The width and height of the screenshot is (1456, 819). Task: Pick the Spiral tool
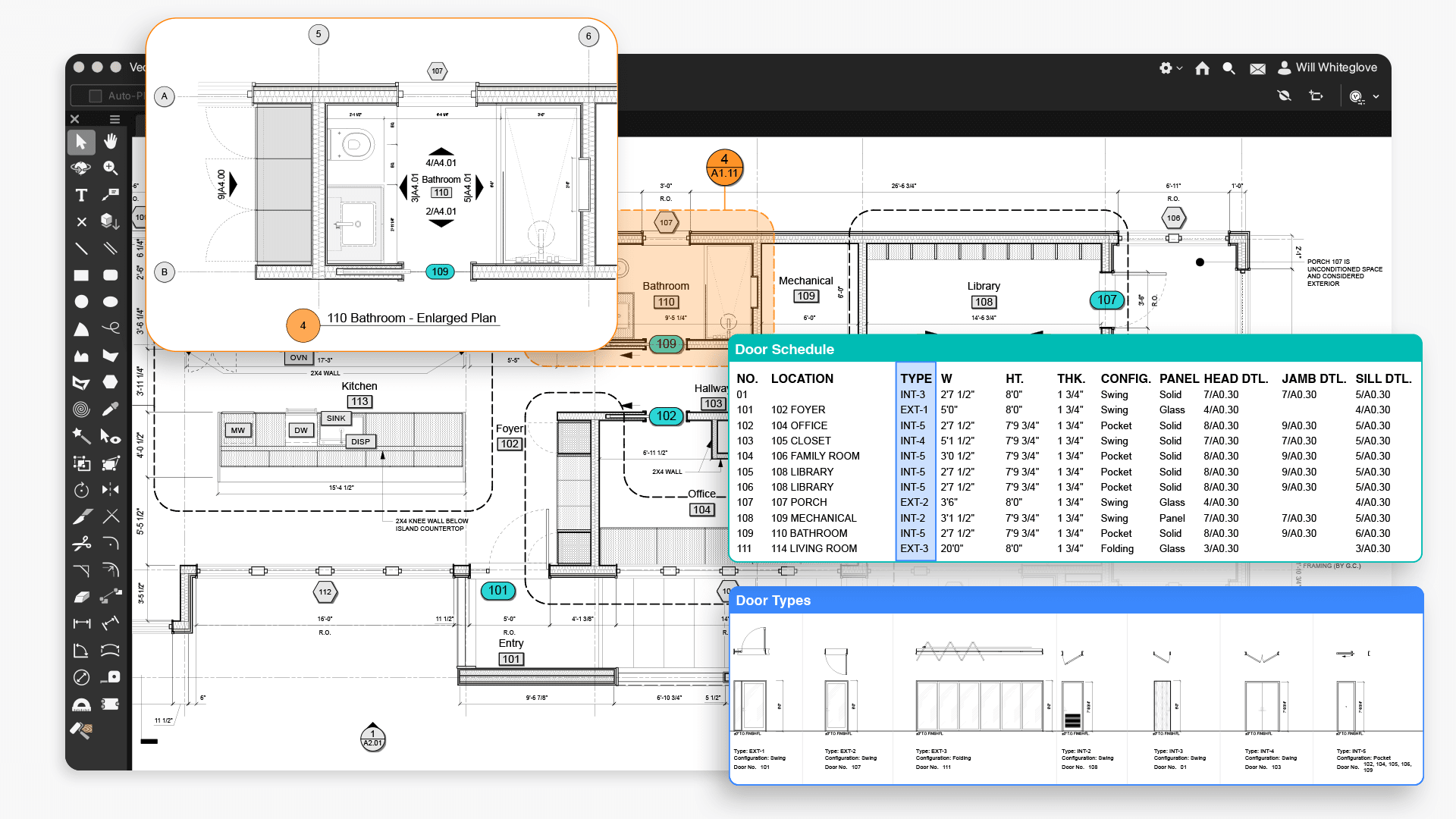tap(81, 409)
